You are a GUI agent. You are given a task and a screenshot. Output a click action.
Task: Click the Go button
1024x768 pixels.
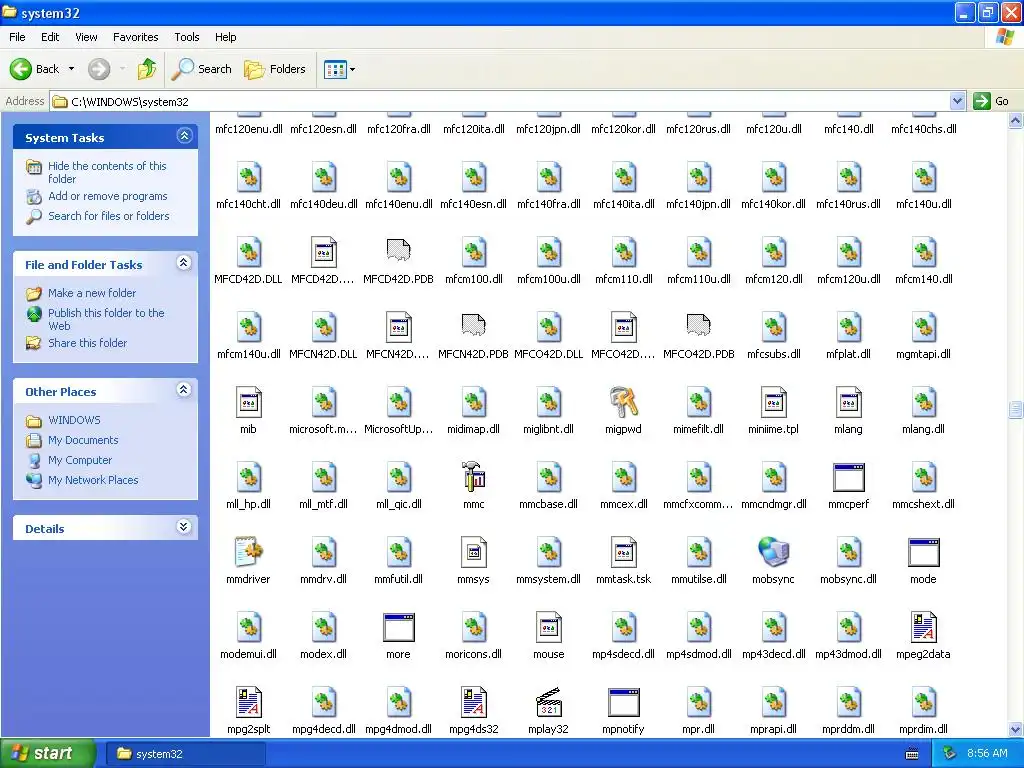click(991, 101)
